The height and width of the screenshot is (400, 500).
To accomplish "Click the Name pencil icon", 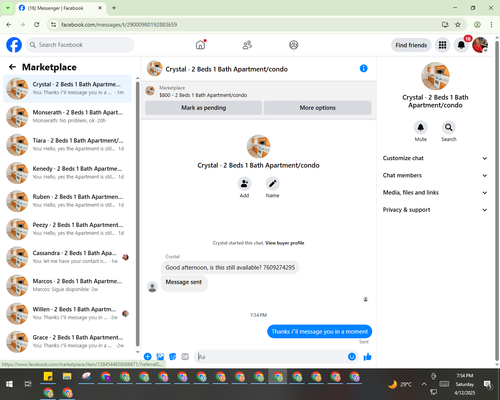I will pyautogui.click(x=272, y=183).
